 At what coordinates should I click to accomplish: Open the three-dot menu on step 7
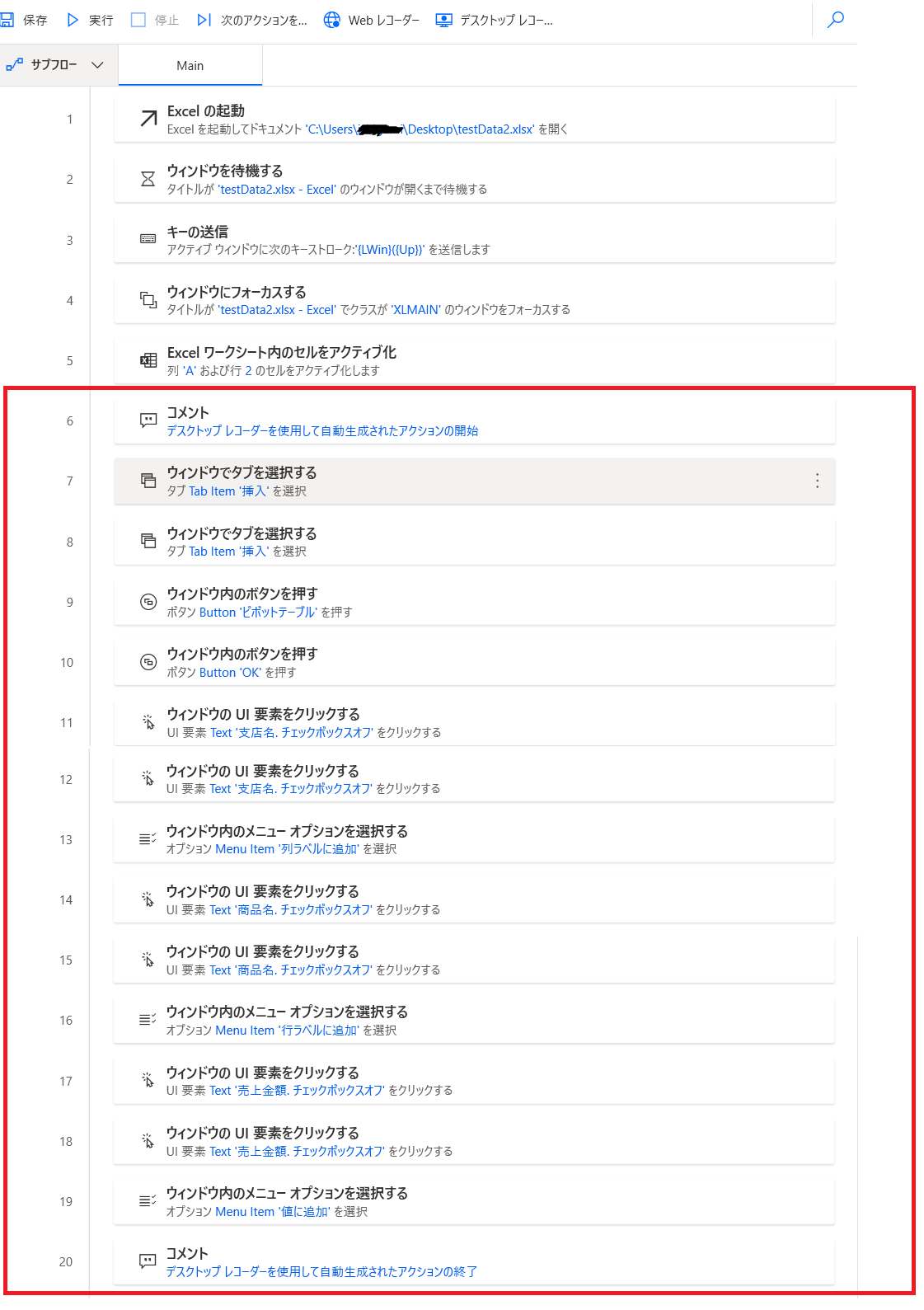[817, 481]
